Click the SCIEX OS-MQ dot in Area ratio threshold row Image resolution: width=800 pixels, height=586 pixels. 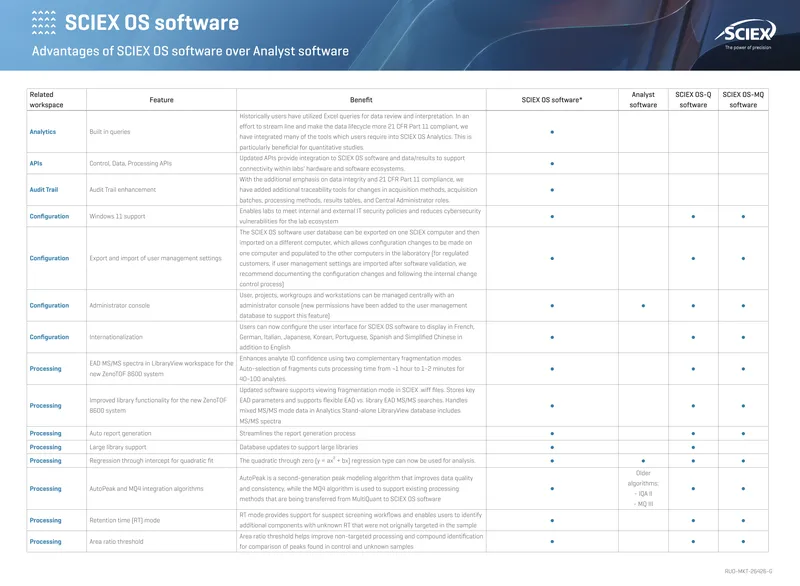click(743, 542)
